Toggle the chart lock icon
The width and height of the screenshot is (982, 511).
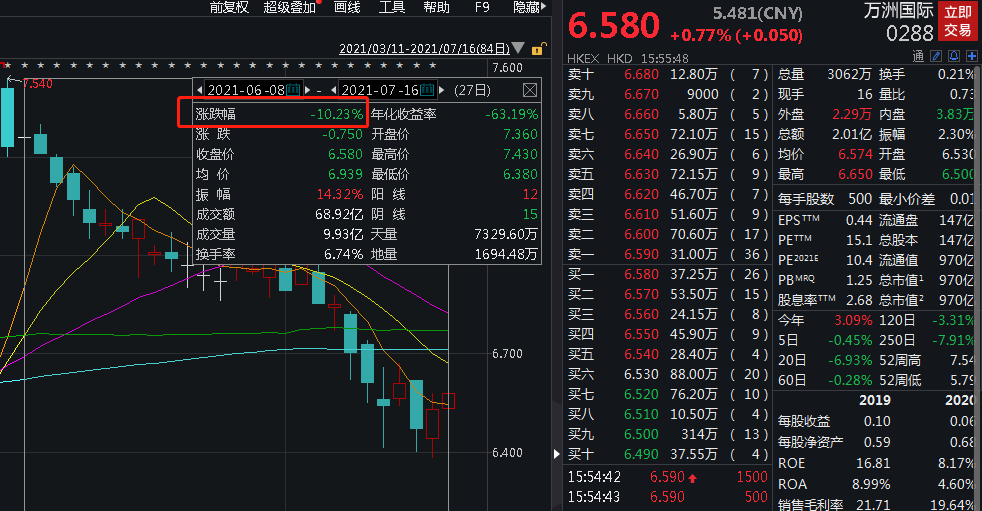click(538, 49)
